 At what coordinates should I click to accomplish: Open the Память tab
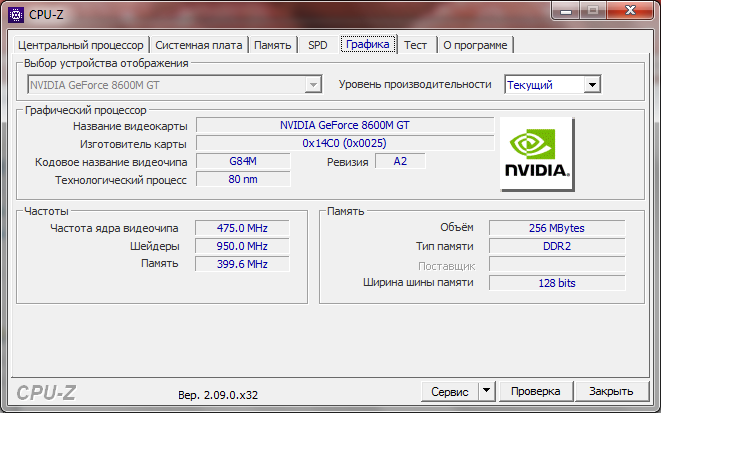[x=272, y=45]
